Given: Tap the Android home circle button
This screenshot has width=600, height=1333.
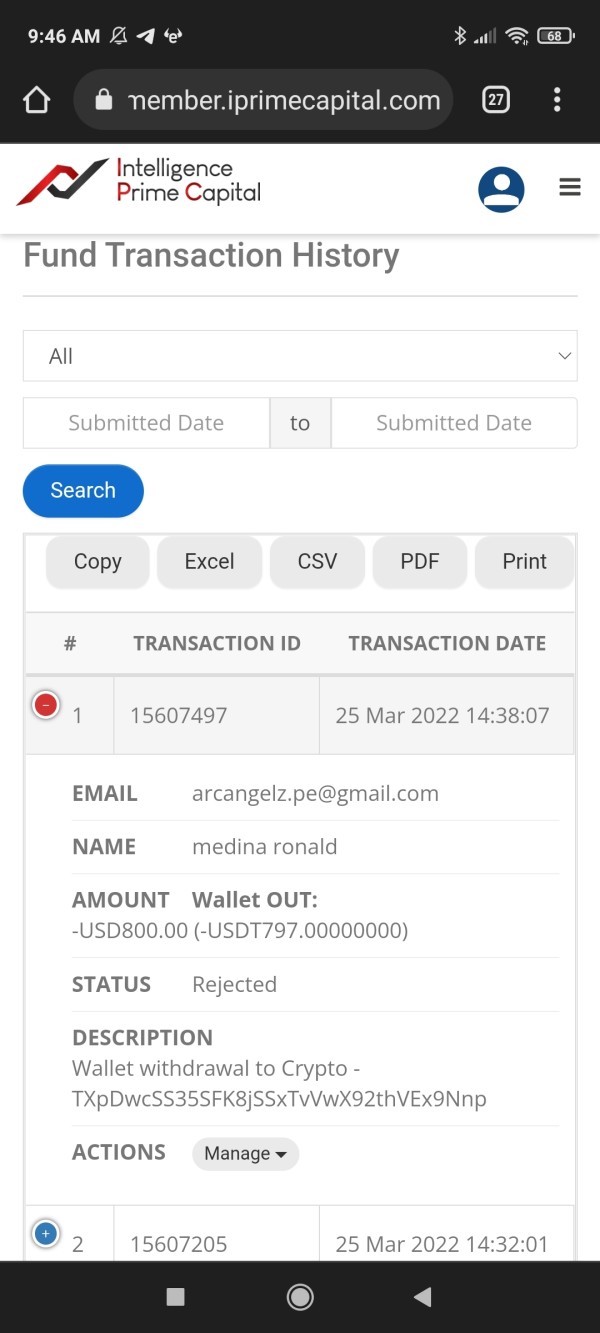Looking at the screenshot, I should [299, 1297].
